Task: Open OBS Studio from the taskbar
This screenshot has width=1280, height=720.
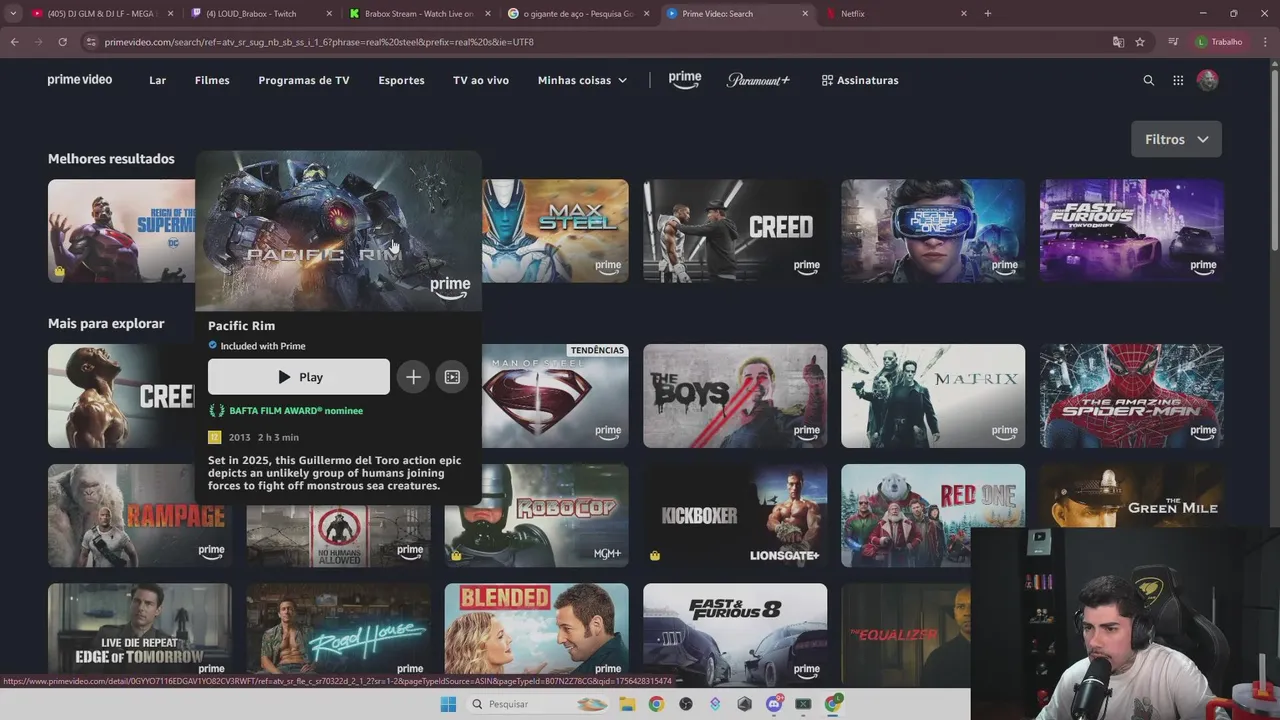Action: pyautogui.click(x=685, y=704)
